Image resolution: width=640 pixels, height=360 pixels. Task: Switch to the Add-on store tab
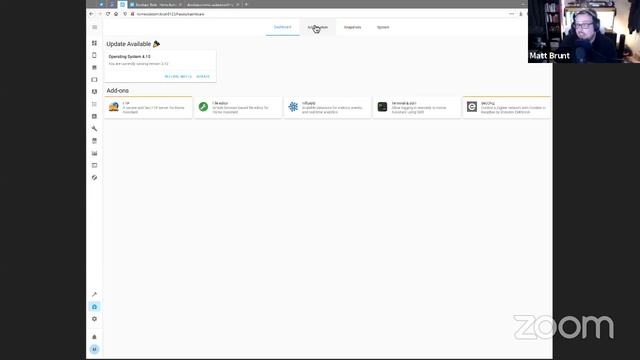318,27
